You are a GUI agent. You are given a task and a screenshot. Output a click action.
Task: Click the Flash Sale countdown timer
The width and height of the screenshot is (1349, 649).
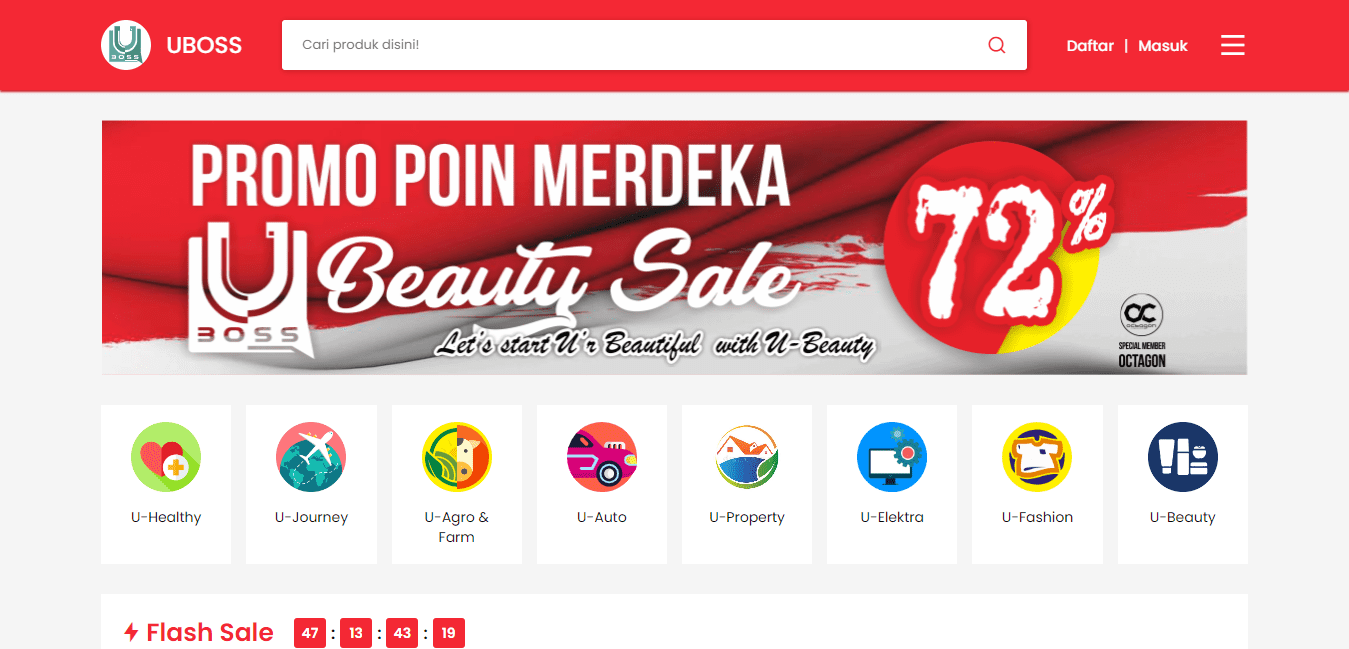coord(379,633)
